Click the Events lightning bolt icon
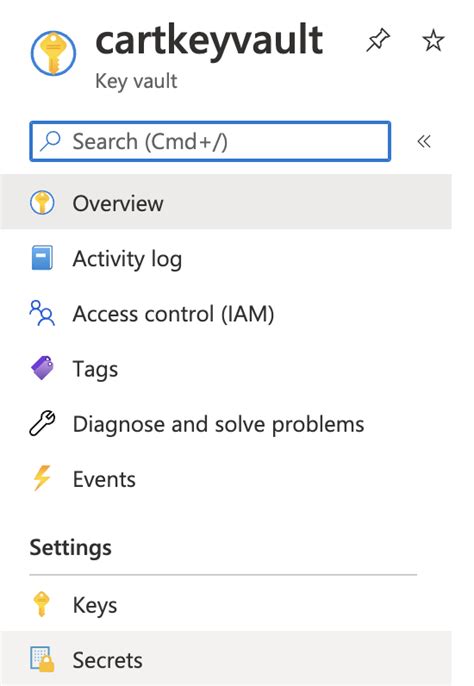Viewport: 474px width, 686px height. [42, 478]
